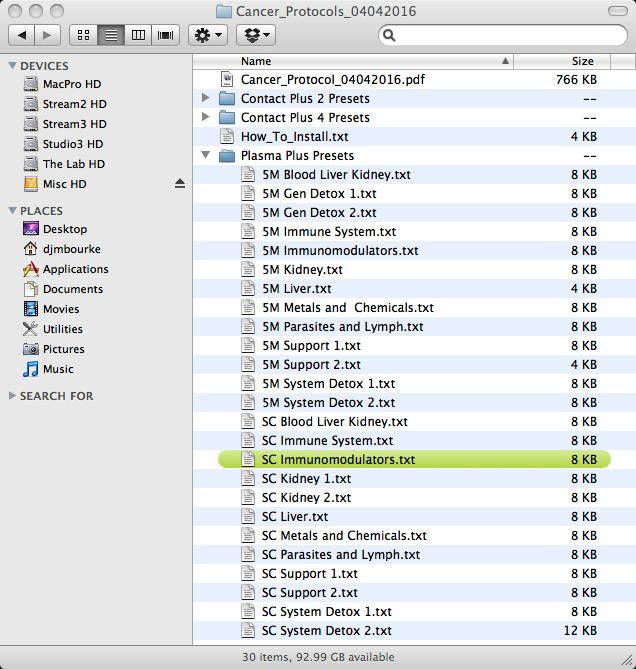636x669 pixels.
Task: Select the 5M Blood Liver Kidney.txt icon
Action: (x=248, y=175)
